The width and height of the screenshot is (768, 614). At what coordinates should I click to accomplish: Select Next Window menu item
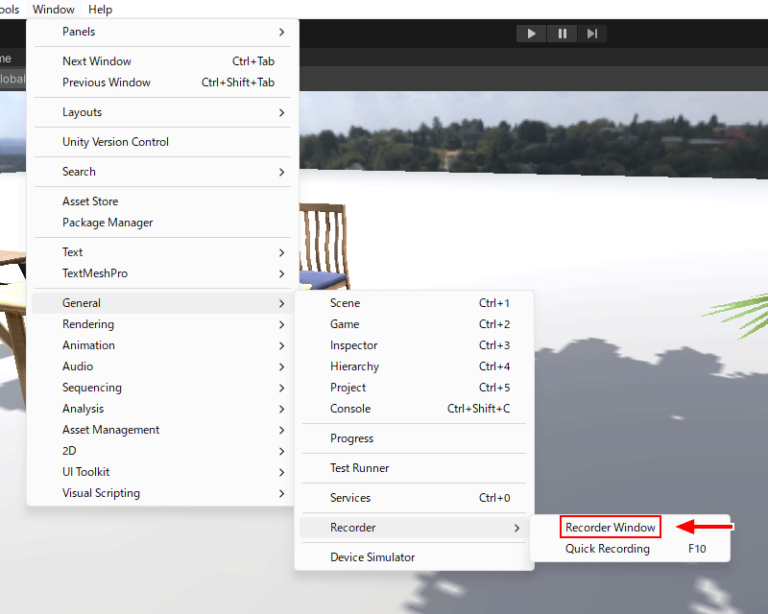(x=97, y=61)
